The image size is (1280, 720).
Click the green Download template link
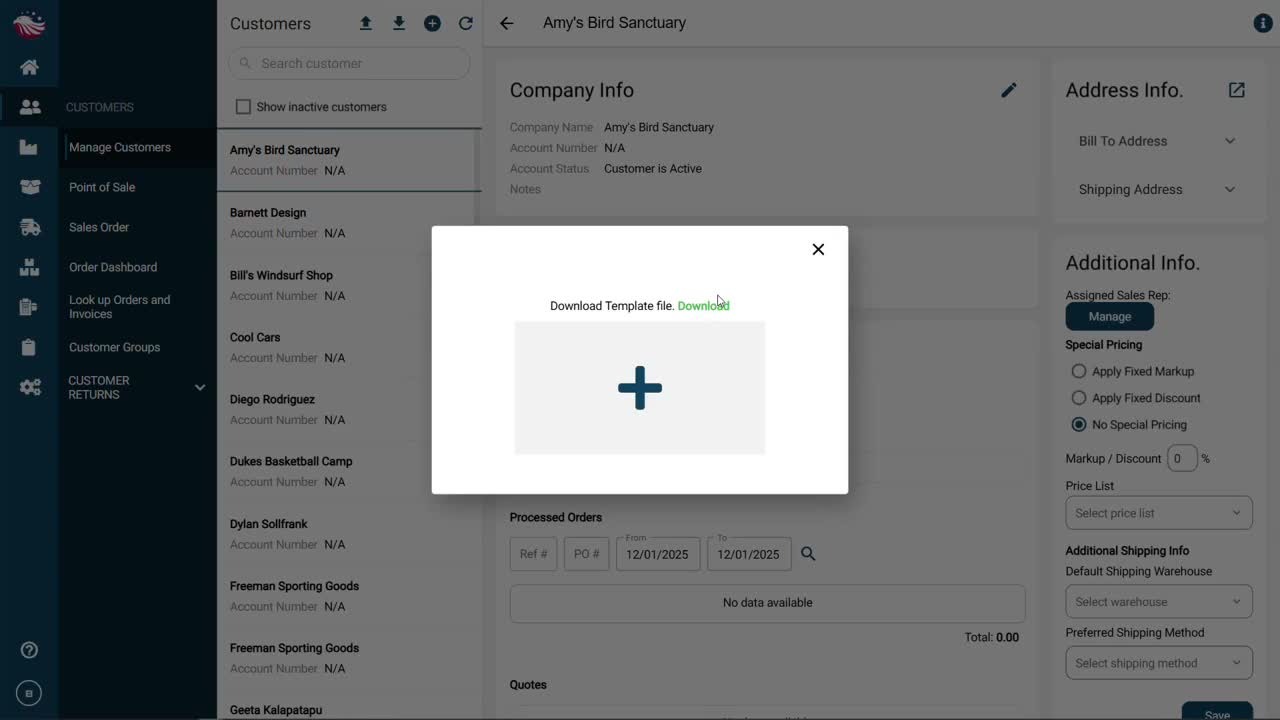(x=703, y=306)
